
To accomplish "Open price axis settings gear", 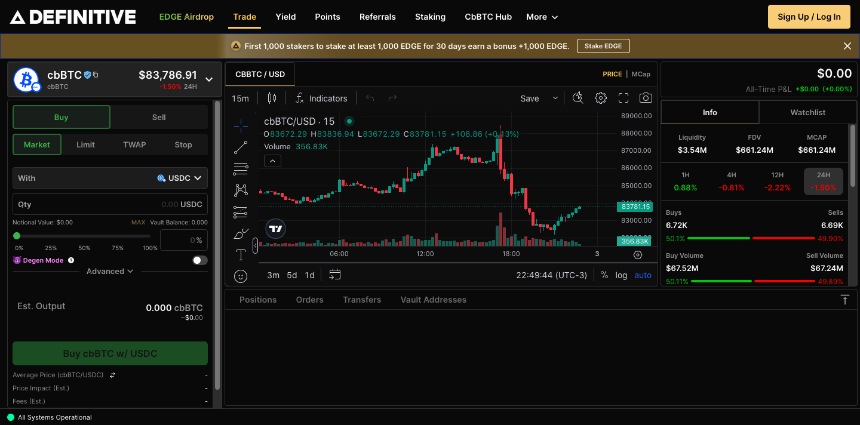I will click(637, 254).
